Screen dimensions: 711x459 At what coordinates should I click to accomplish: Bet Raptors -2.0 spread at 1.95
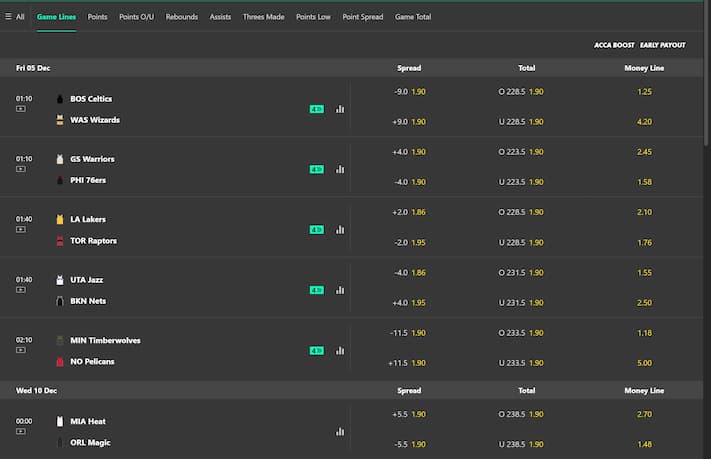pyautogui.click(x=409, y=243)
